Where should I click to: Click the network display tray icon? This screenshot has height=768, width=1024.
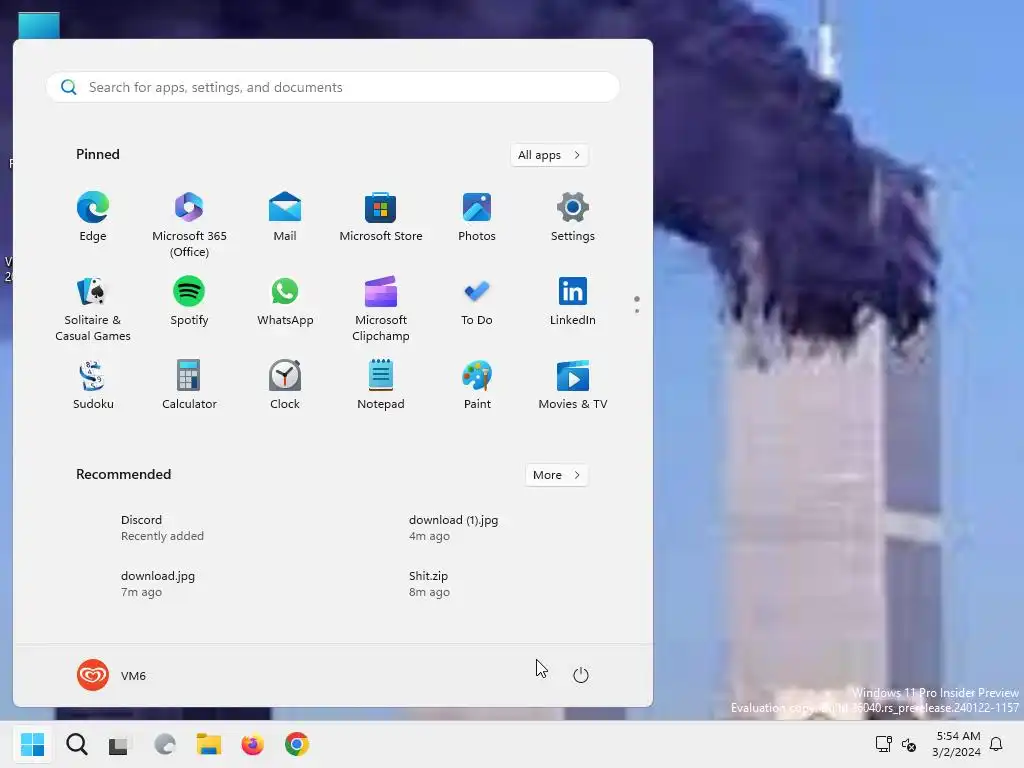click(884, 744)
